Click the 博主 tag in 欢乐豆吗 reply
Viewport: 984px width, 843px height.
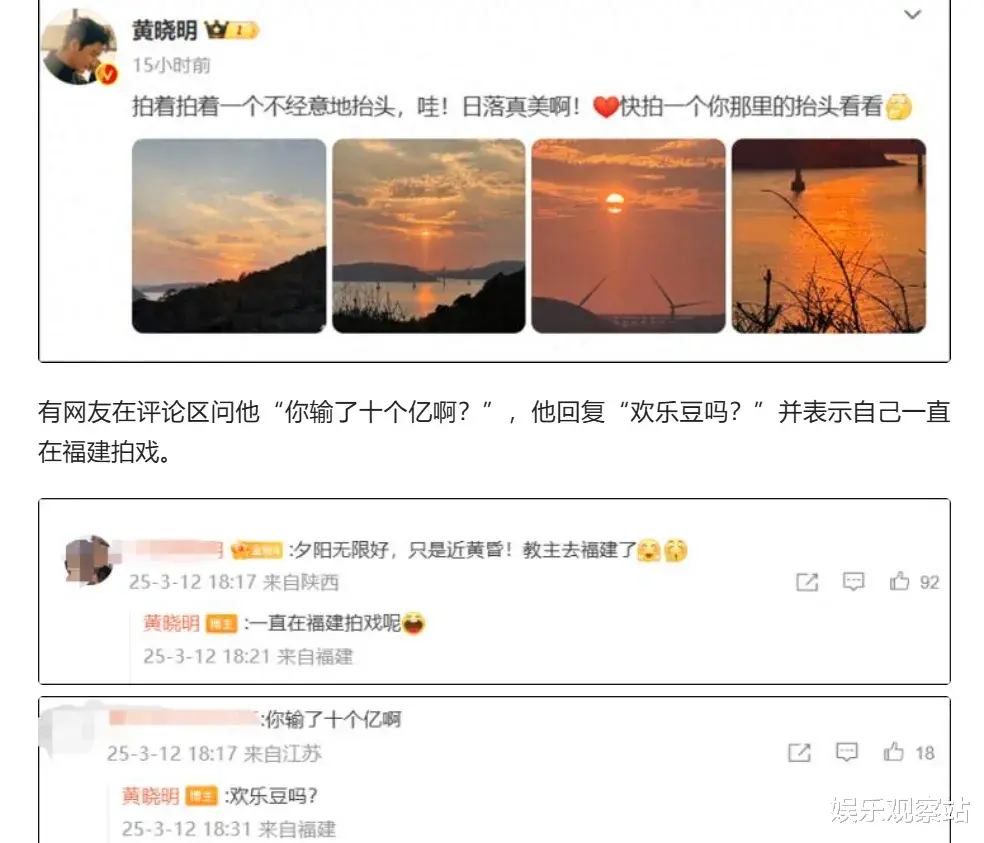click(x=201, y=797)
